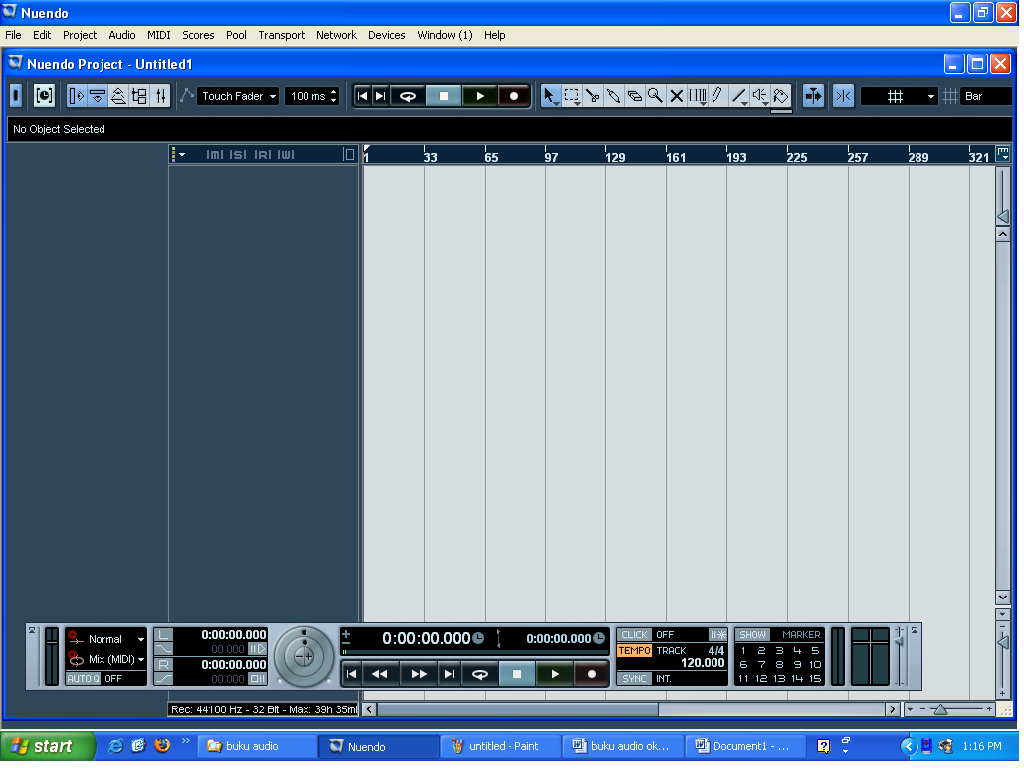This screenshot has width=1024, height=768.
Task: Open the grid snap type dropdown
Action: 900,96
